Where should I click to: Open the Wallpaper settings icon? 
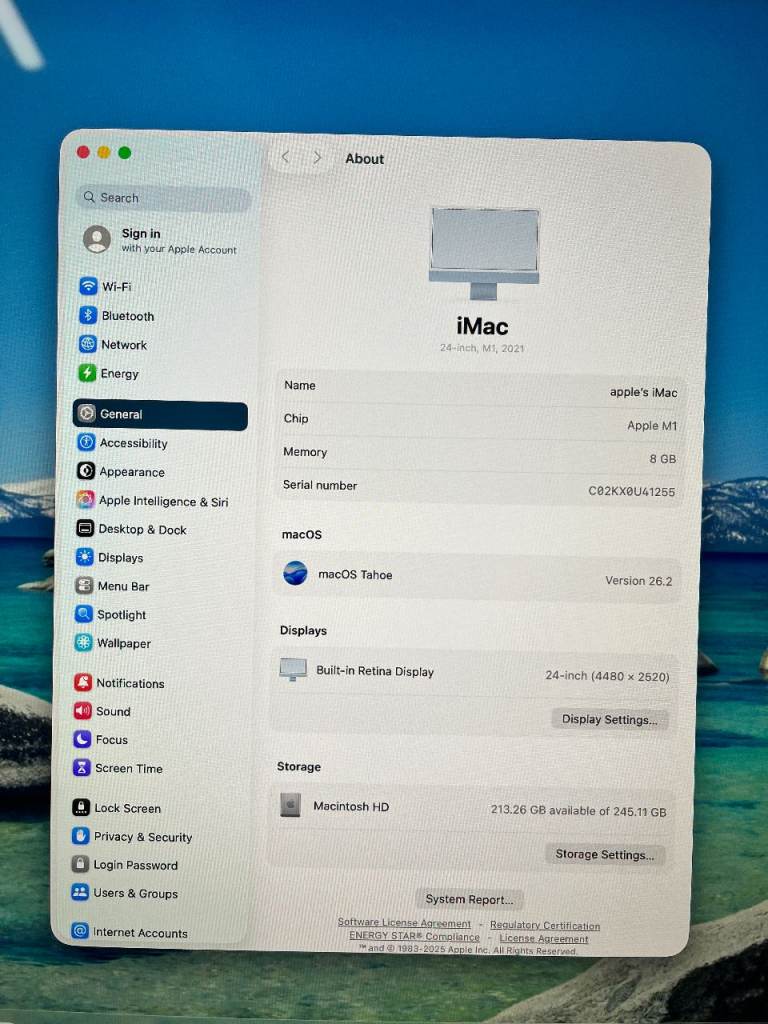tap(84, 643)
